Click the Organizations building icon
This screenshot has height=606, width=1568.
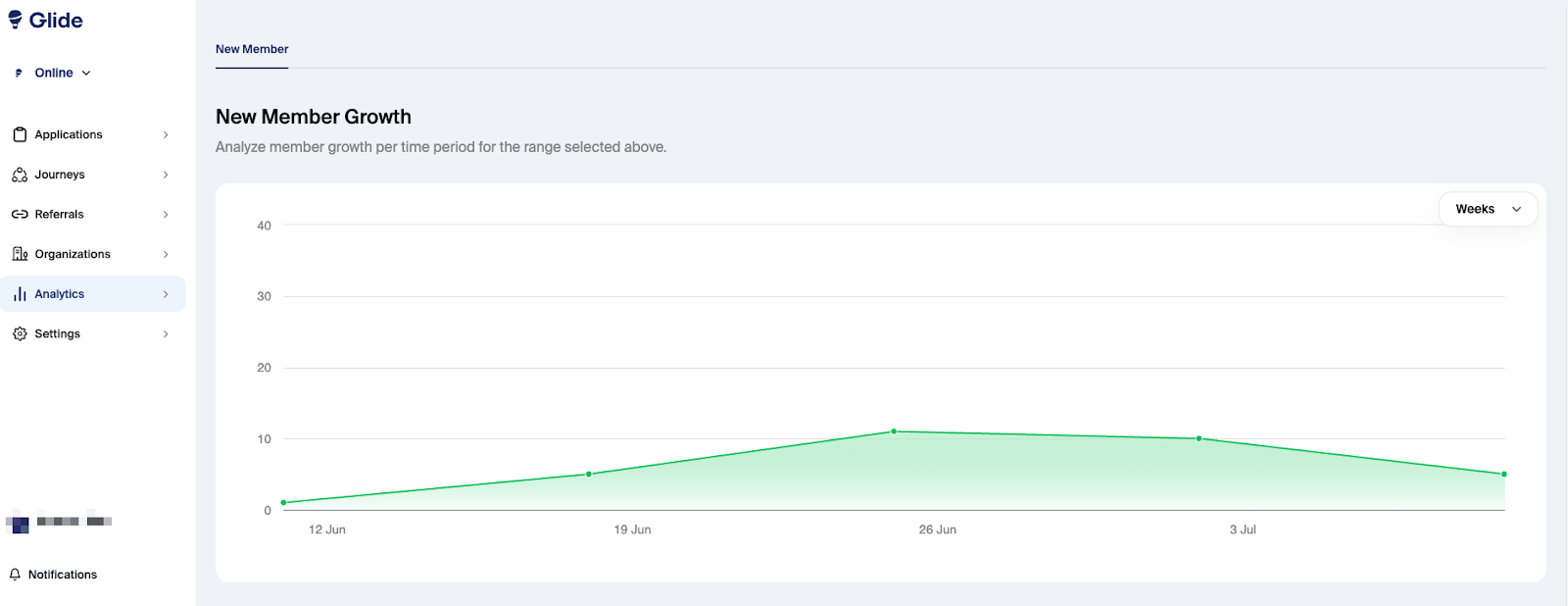[x=20, y=254]
